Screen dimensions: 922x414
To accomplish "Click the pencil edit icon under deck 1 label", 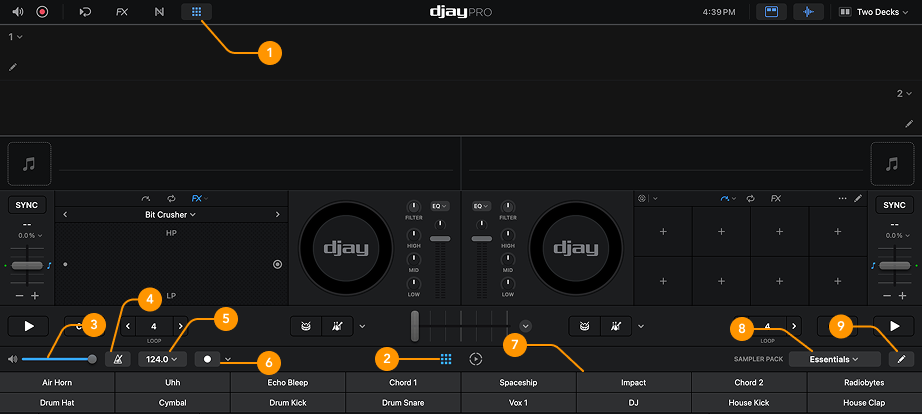I will pos(13,68).
